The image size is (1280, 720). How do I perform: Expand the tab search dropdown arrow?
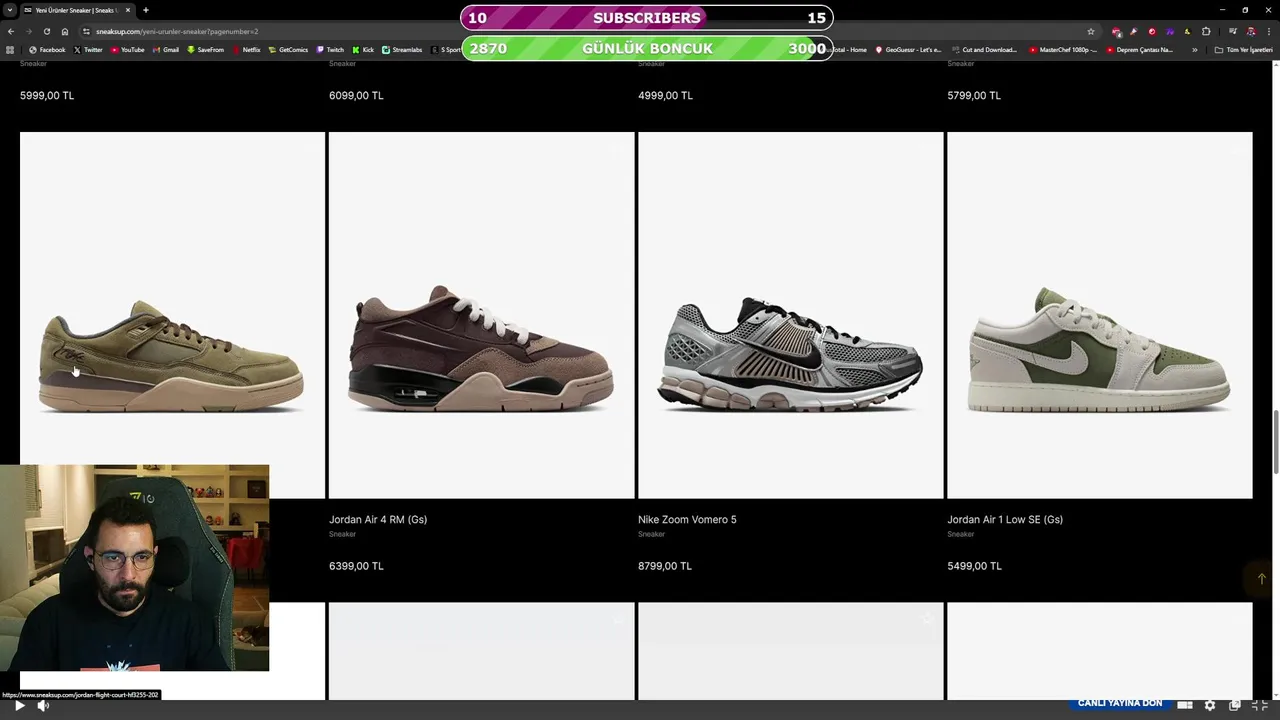tap(9, 10)
